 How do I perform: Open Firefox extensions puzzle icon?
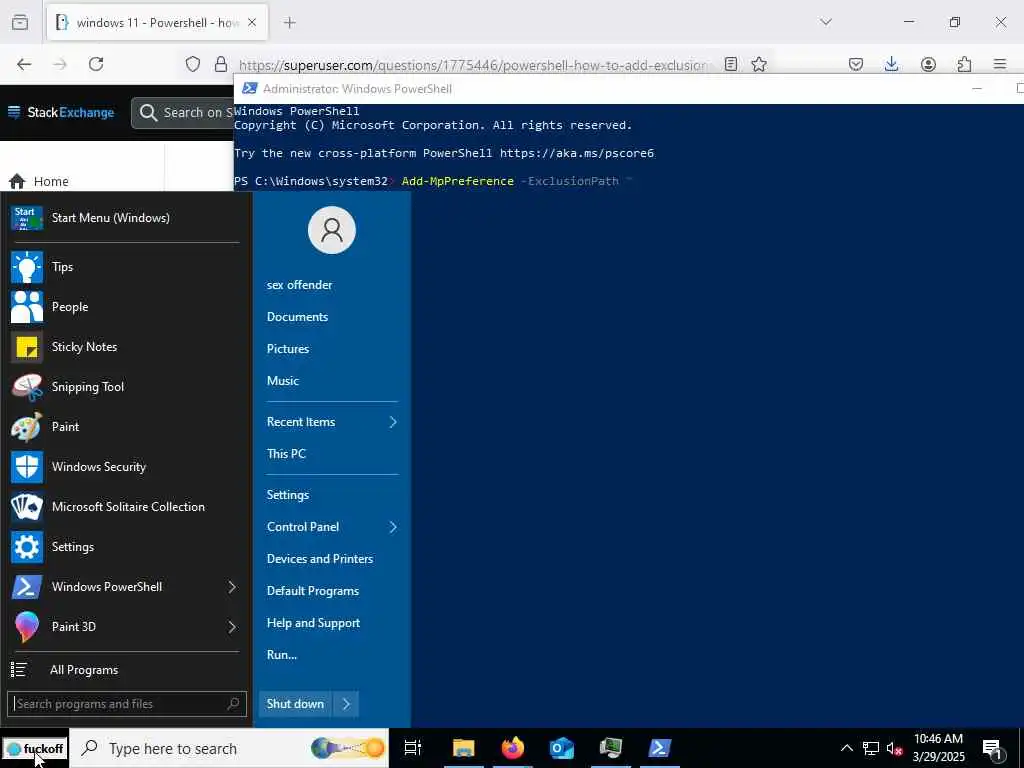964,64
